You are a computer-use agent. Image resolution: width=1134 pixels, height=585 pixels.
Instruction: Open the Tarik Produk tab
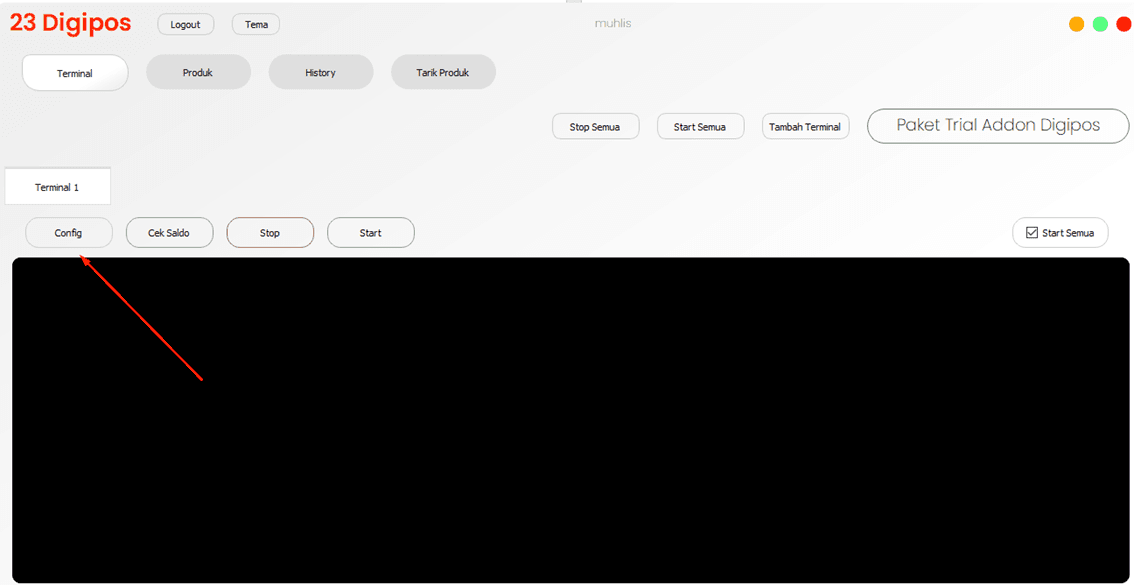click(443, 73)
